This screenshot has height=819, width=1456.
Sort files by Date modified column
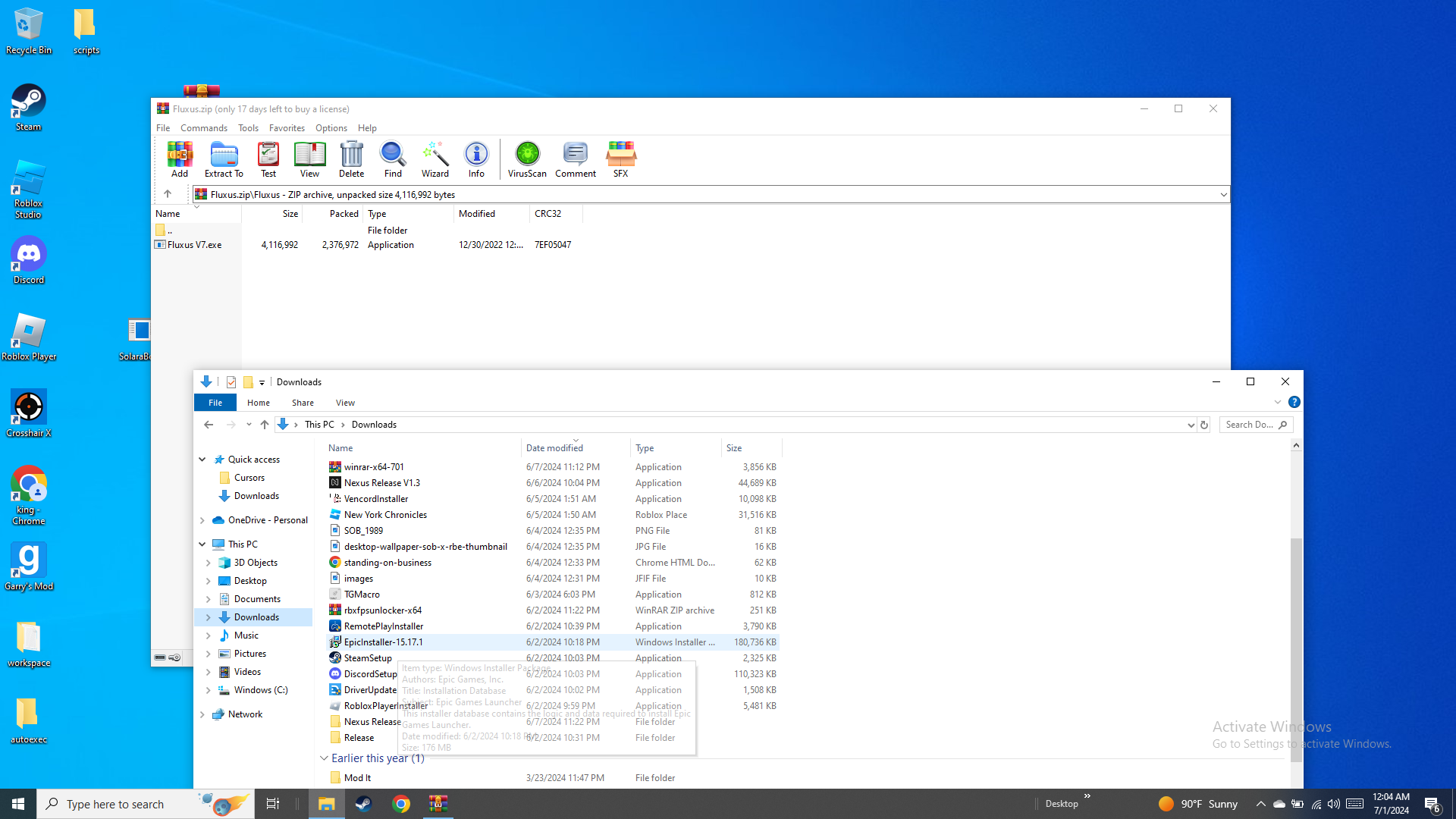pos(576,448)
